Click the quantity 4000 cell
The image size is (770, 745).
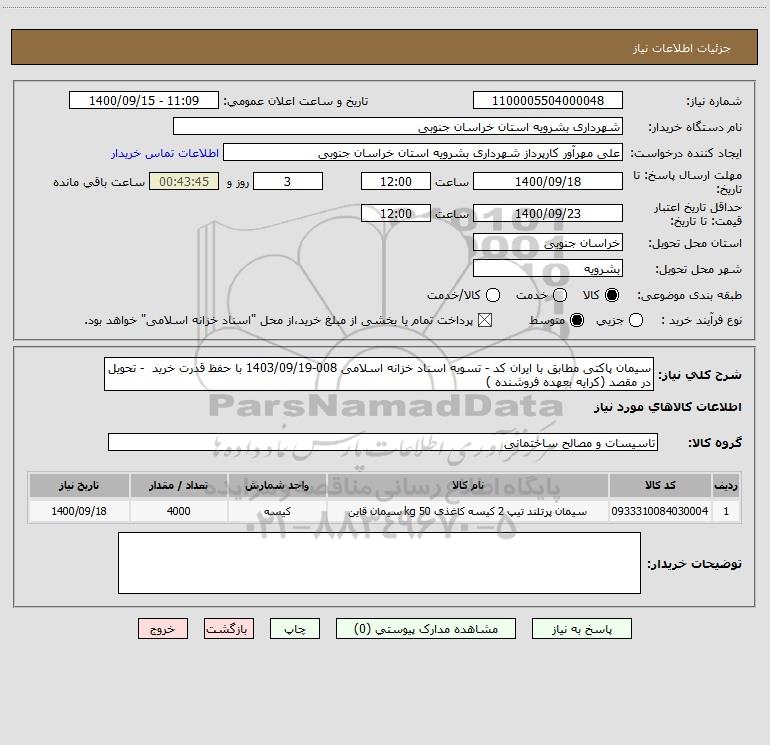click(179, 511)
